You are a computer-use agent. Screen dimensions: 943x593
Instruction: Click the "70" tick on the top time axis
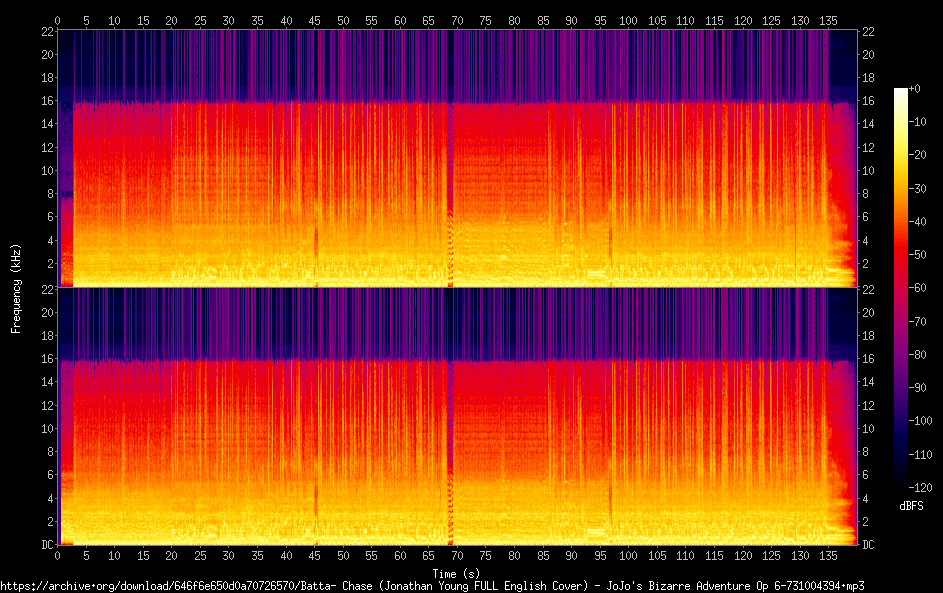(x=457, y=20)
